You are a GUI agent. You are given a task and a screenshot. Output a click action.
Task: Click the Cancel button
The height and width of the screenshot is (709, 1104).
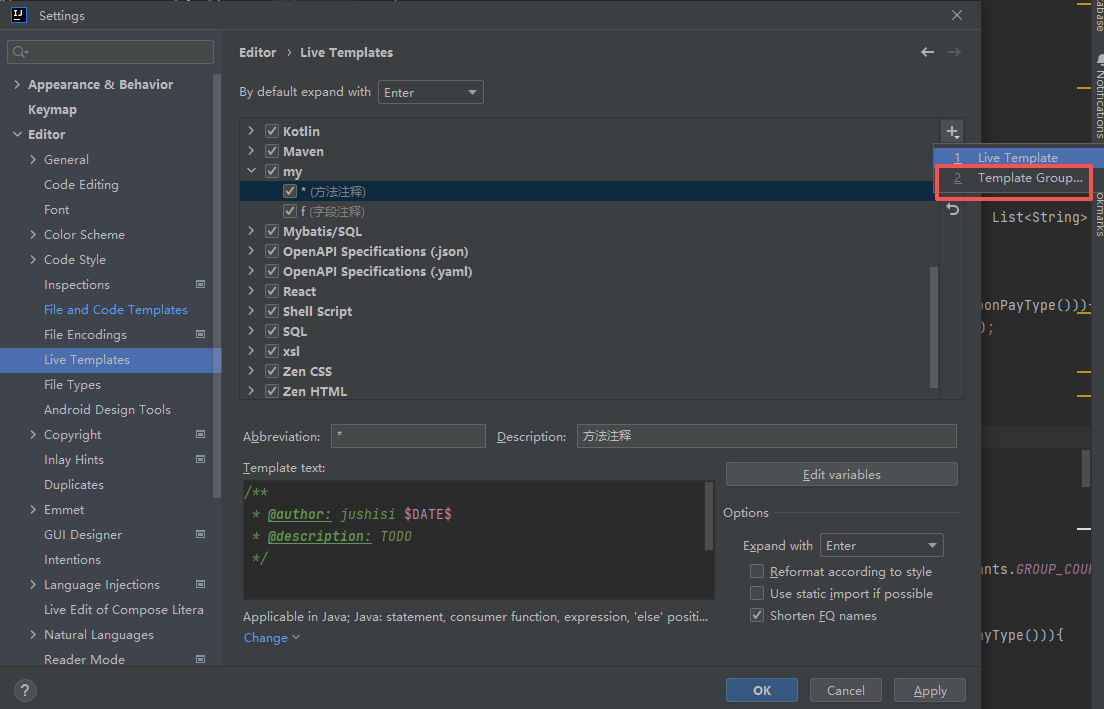pos(846,690)
